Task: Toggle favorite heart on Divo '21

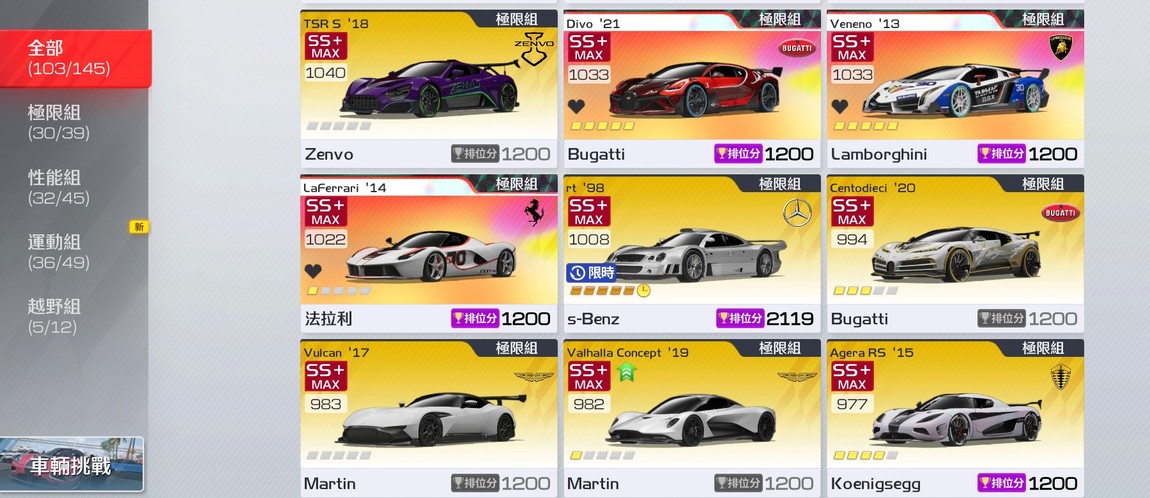Action: point(576,106)
